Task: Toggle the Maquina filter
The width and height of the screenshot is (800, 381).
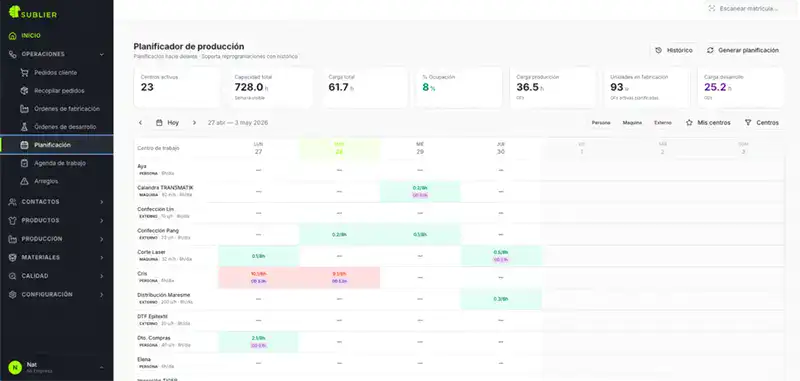Action: 632,122
